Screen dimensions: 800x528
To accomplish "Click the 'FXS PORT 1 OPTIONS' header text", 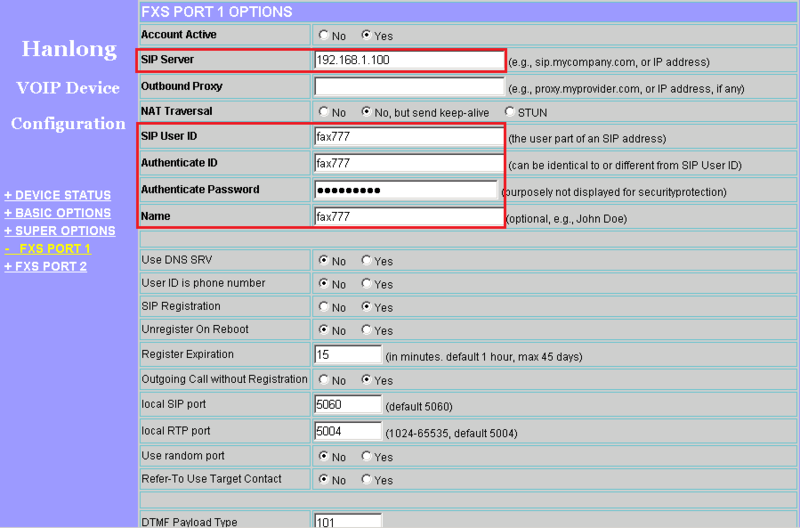I will [217, 12].
